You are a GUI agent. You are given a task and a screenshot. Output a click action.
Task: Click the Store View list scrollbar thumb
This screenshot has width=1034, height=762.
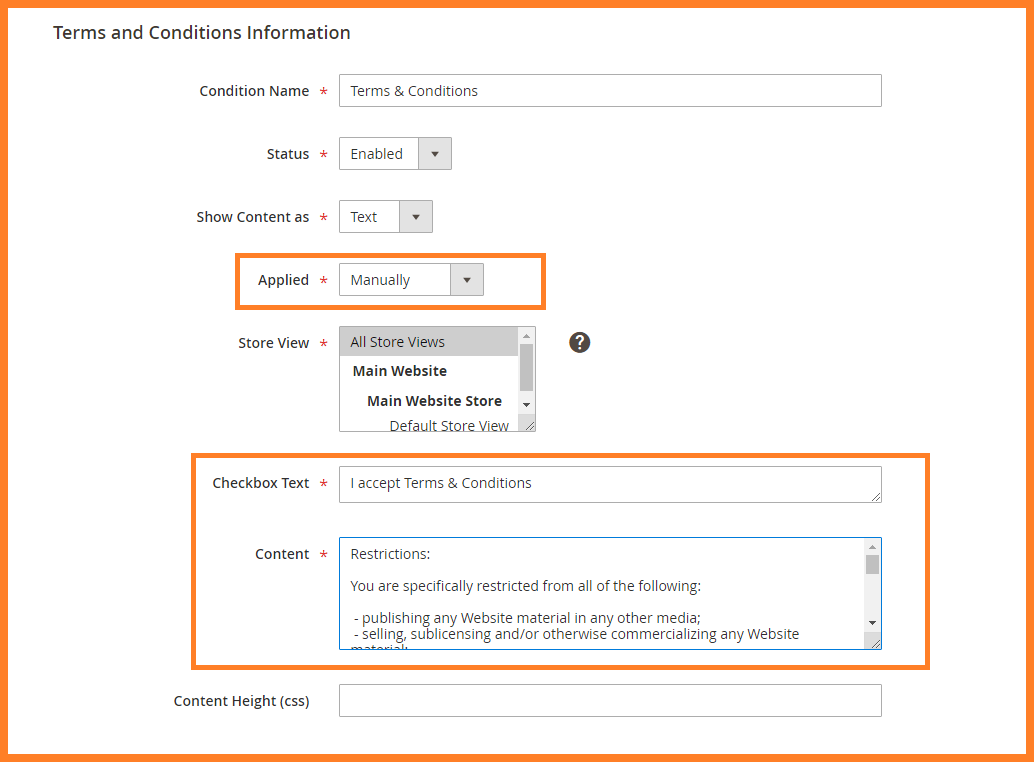pos(527,366)
